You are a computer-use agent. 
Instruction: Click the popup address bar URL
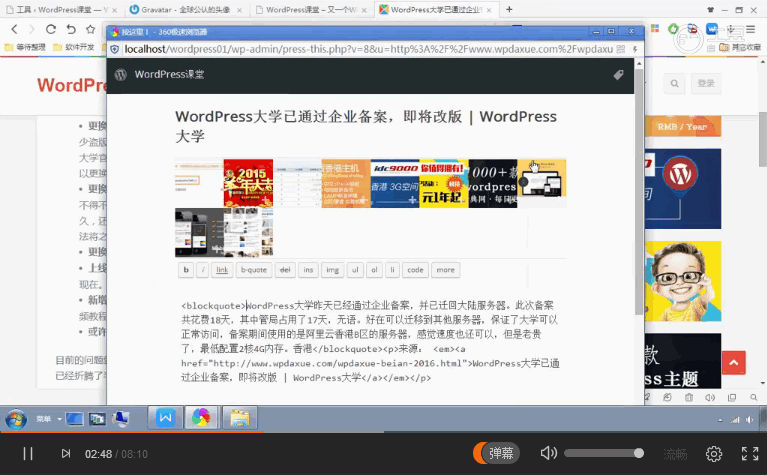[368, 49]
